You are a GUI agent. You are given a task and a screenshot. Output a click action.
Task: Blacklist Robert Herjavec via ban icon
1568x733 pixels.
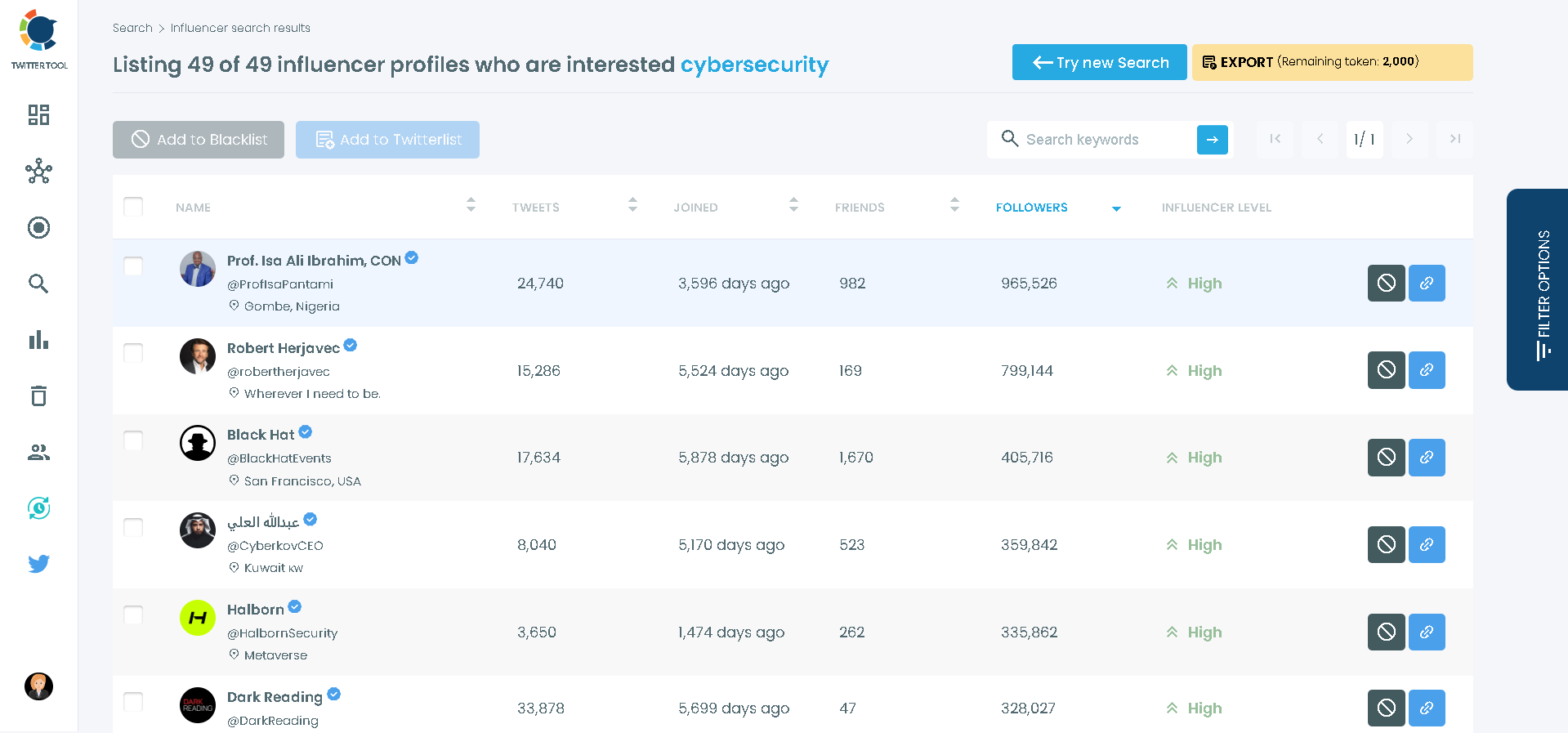(1386, 370)
